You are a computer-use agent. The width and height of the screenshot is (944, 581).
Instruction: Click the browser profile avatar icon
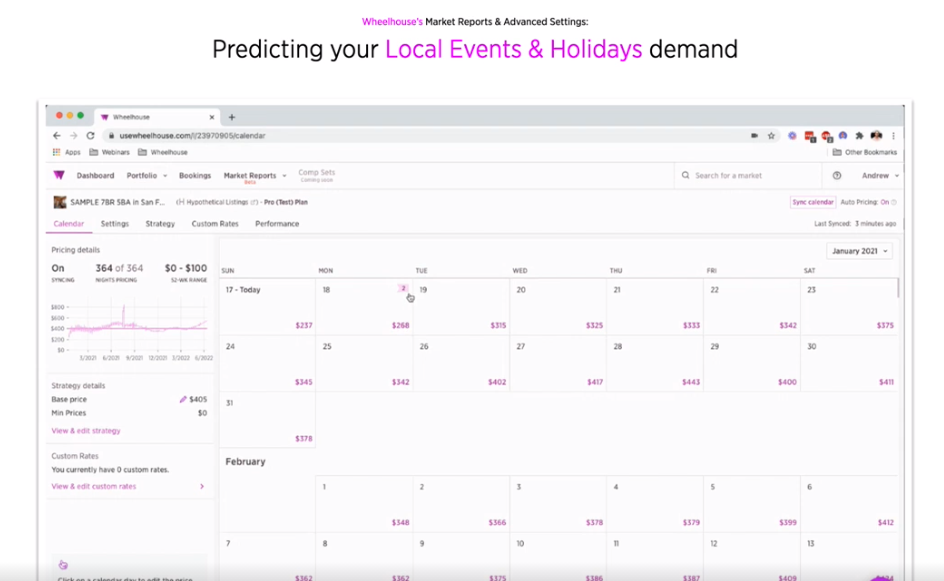(876, 135)
